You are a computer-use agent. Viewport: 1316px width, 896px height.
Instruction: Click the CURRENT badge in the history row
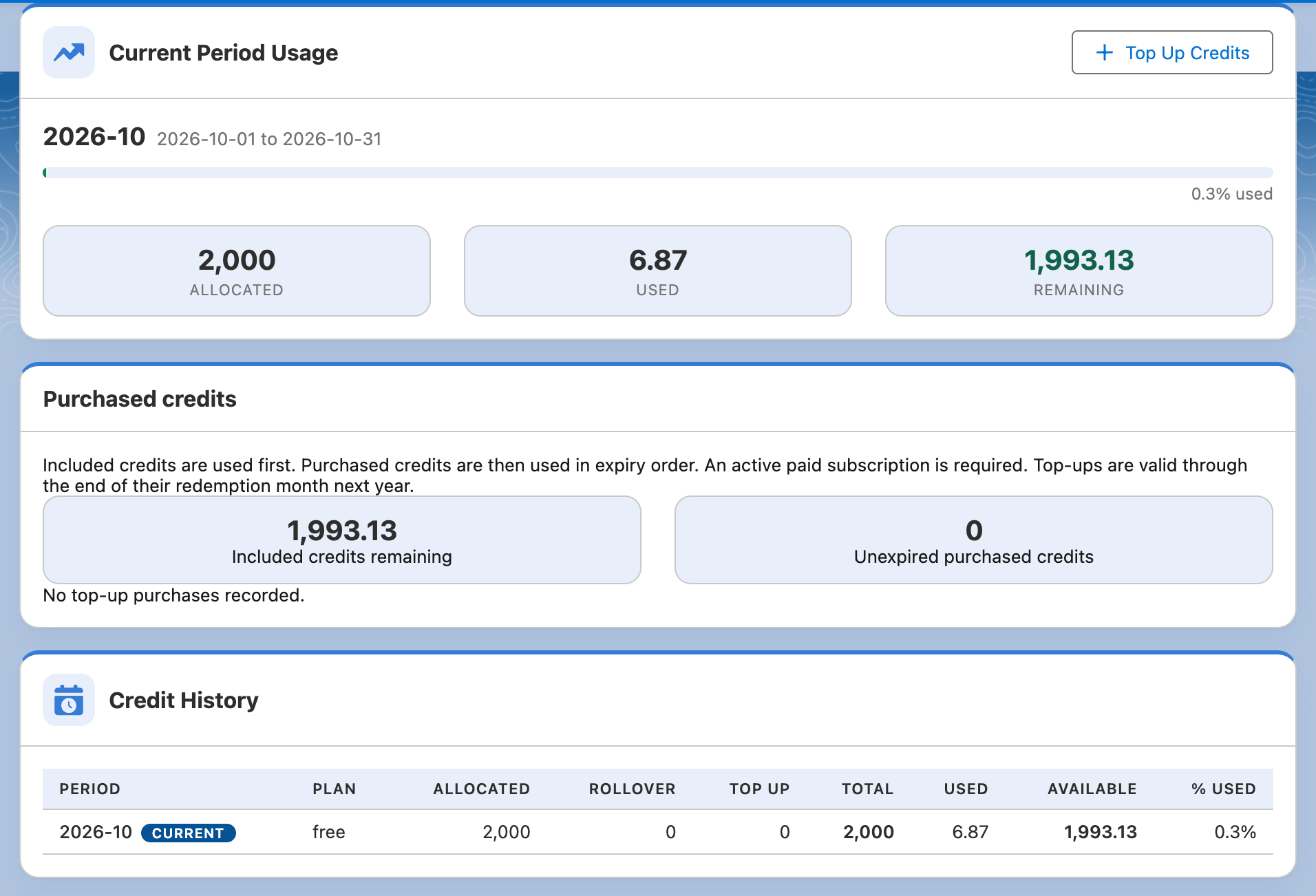pyautogui.click(x=188, y=833)
